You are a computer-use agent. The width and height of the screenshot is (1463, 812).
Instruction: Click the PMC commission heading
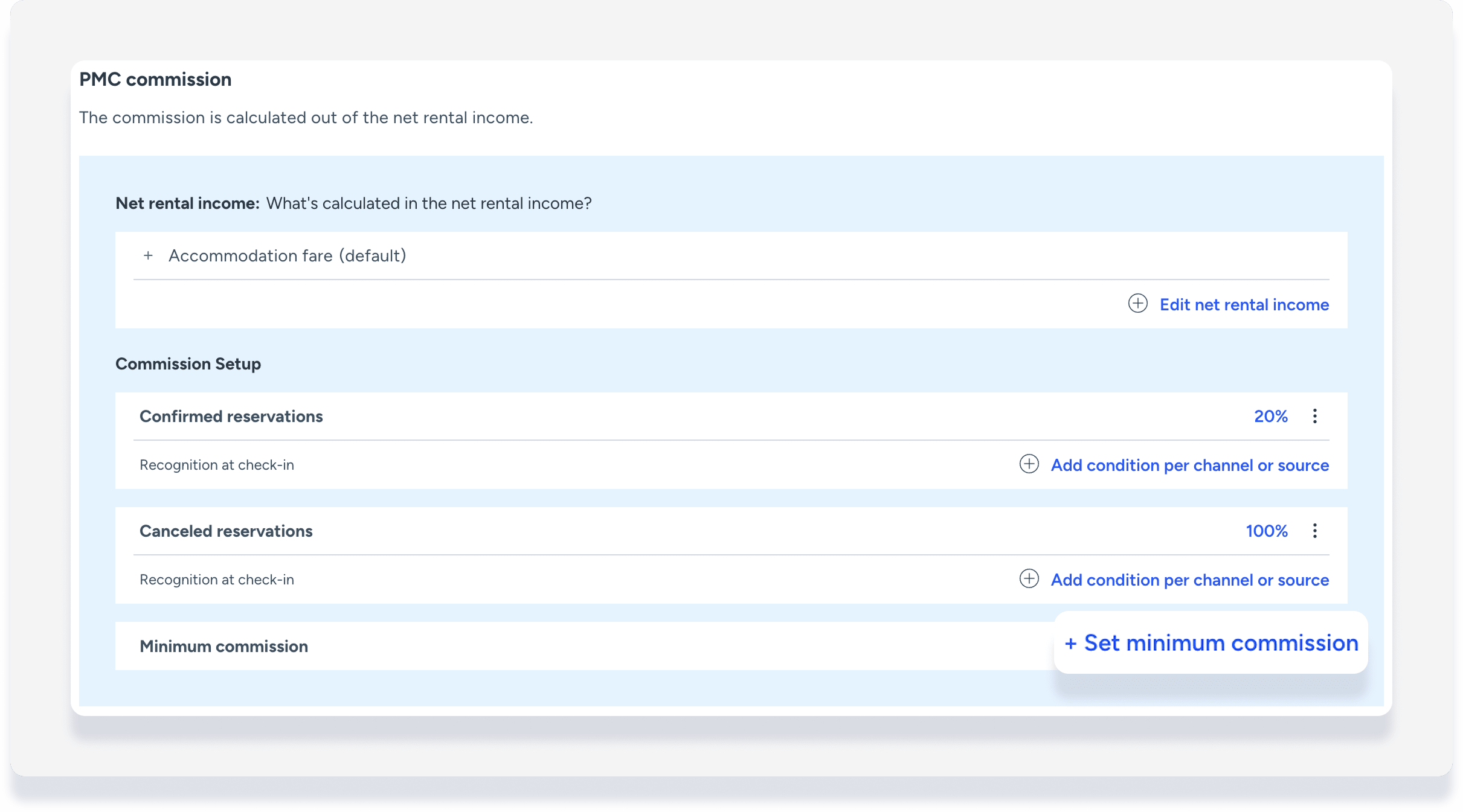point(155,80)
